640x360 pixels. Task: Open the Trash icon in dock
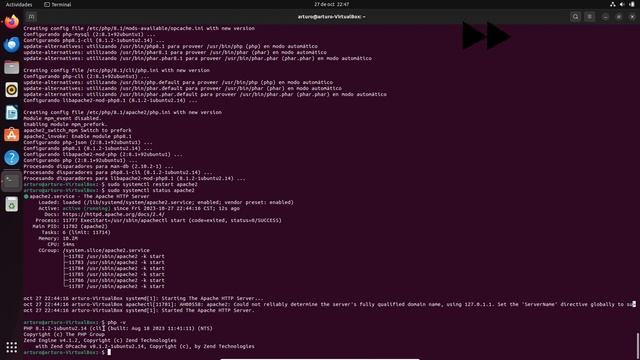(11, 204)
